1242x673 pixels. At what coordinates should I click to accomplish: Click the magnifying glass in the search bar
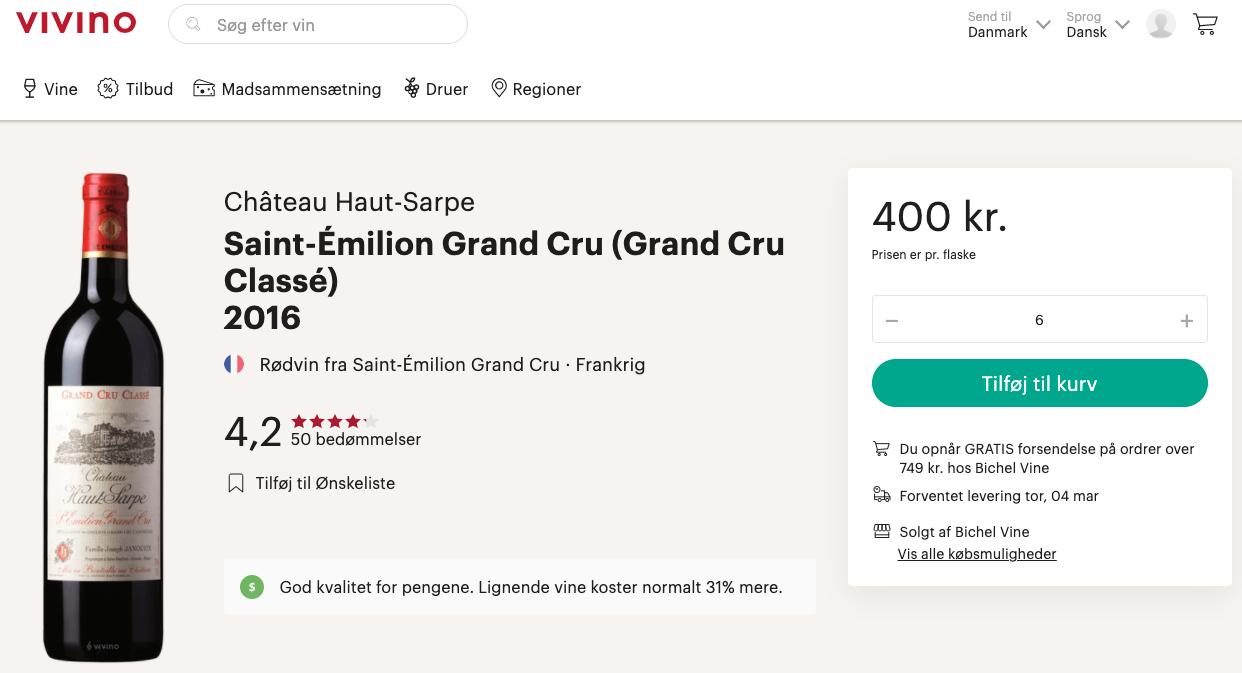[x=193, y=24]
